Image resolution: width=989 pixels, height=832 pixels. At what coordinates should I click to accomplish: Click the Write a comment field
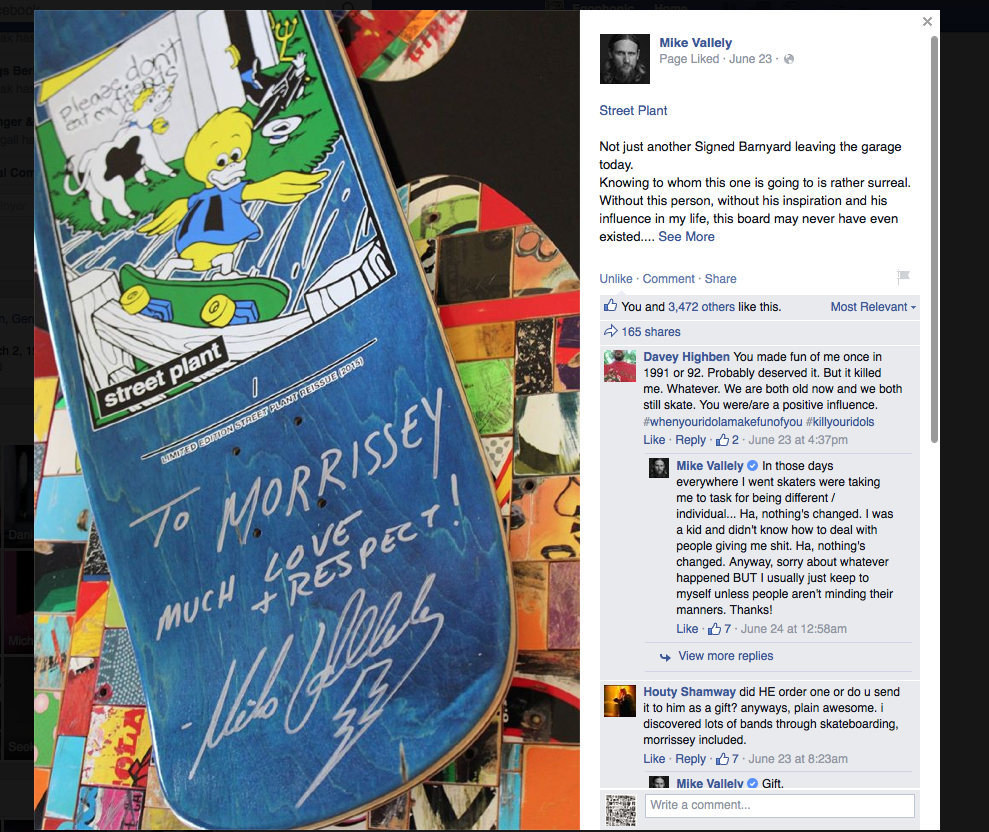[780, 806]
